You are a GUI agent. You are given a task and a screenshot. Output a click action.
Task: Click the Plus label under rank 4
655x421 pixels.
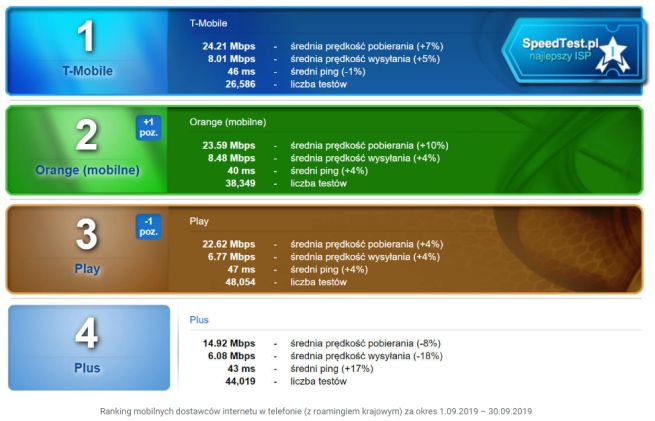[87, 368]
